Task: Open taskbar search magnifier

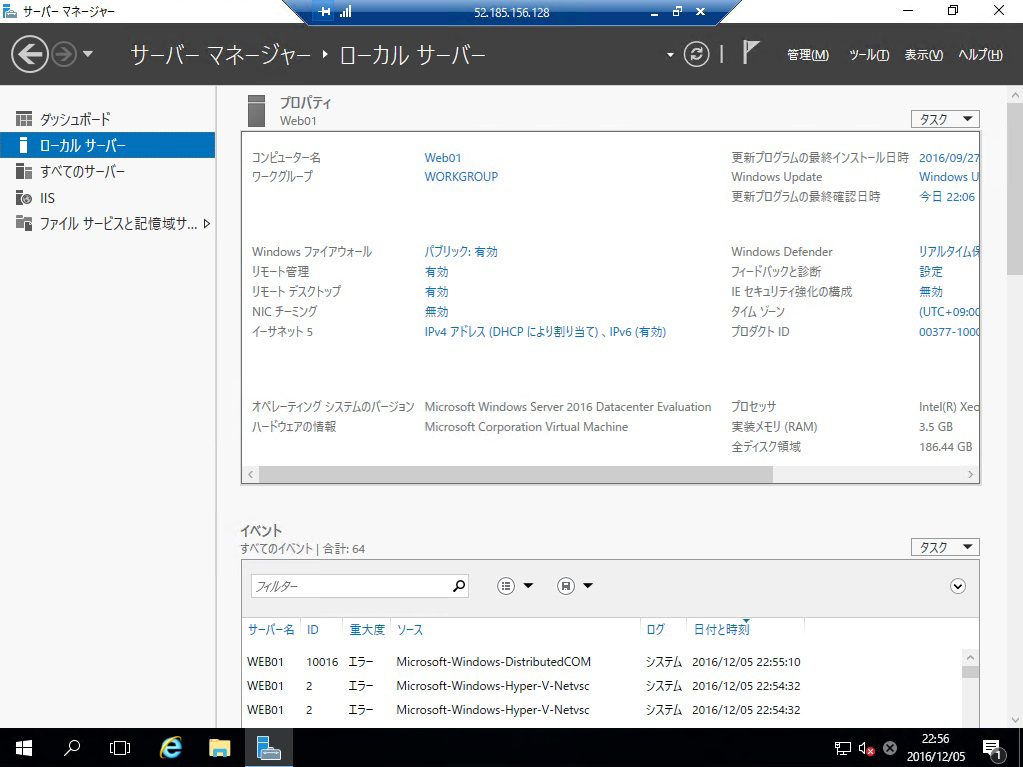Action: [72, 747]
